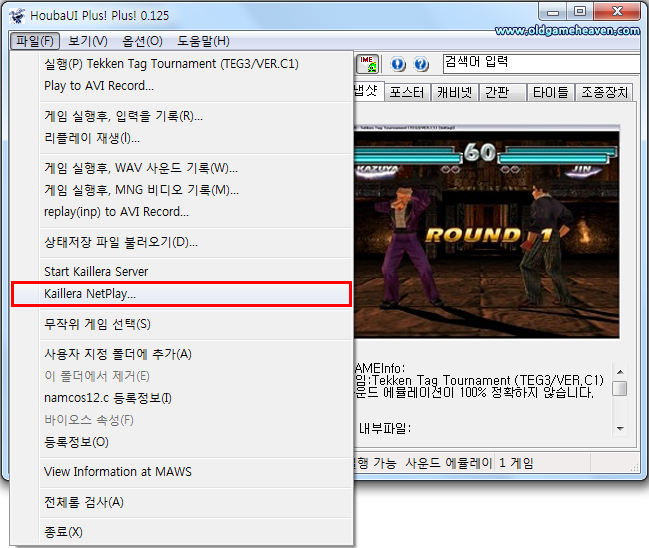
Task: Open namcos12.c 등록정보(I)
Action: (x=181, y=398)
